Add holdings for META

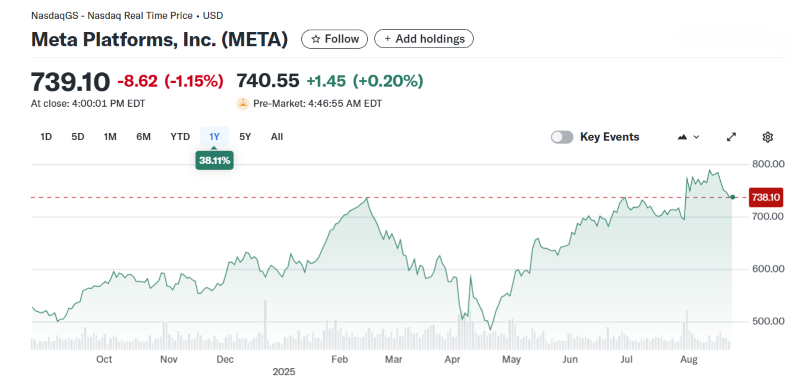coord(424,39)
